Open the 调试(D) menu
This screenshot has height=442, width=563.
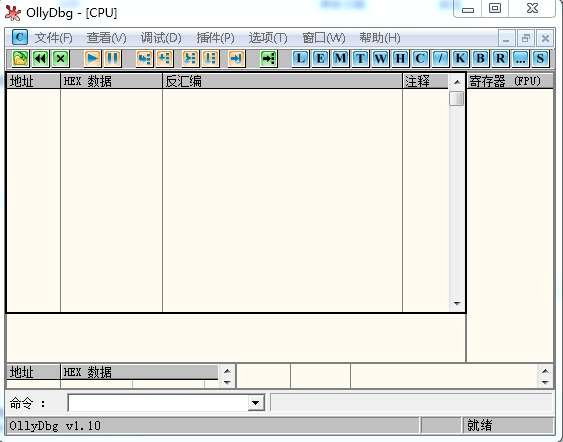click(161, 38)
